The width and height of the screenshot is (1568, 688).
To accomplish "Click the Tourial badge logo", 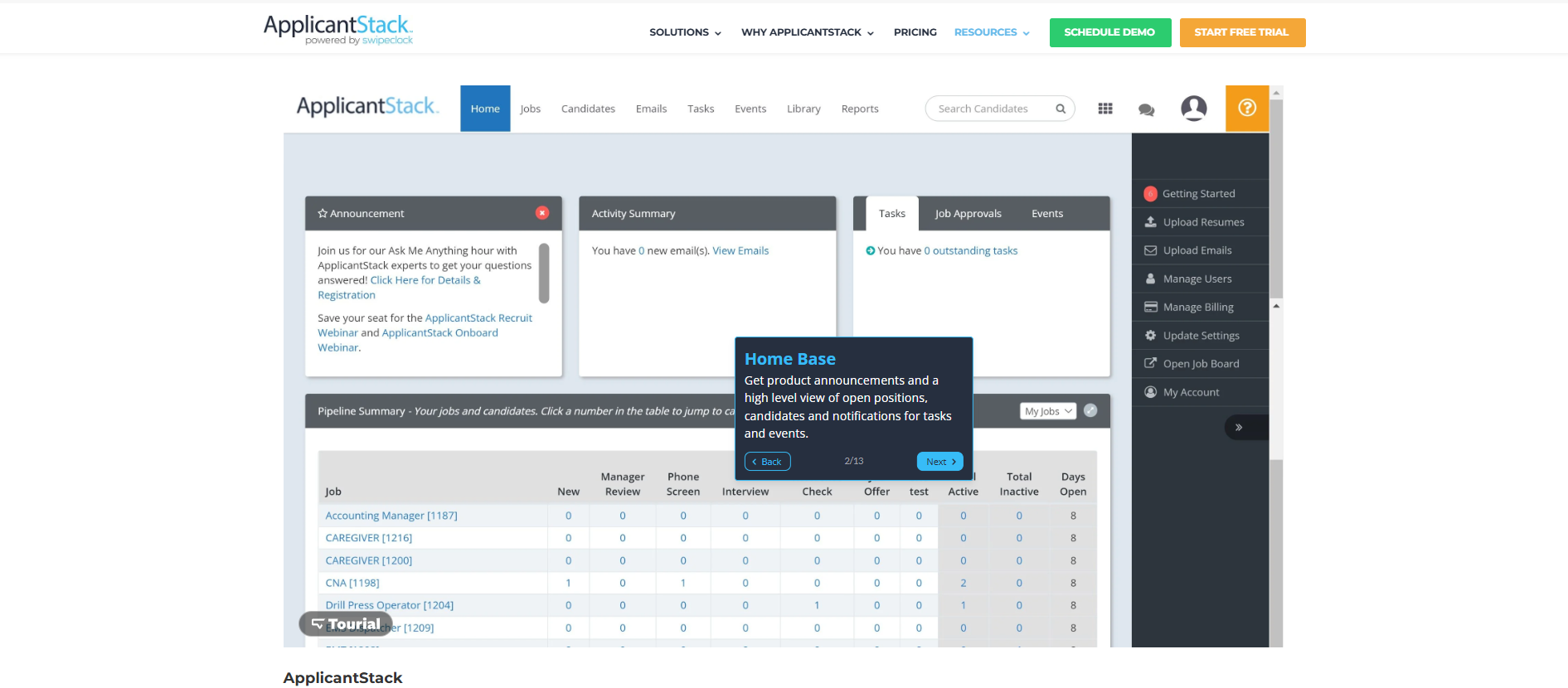I will 346,624.
